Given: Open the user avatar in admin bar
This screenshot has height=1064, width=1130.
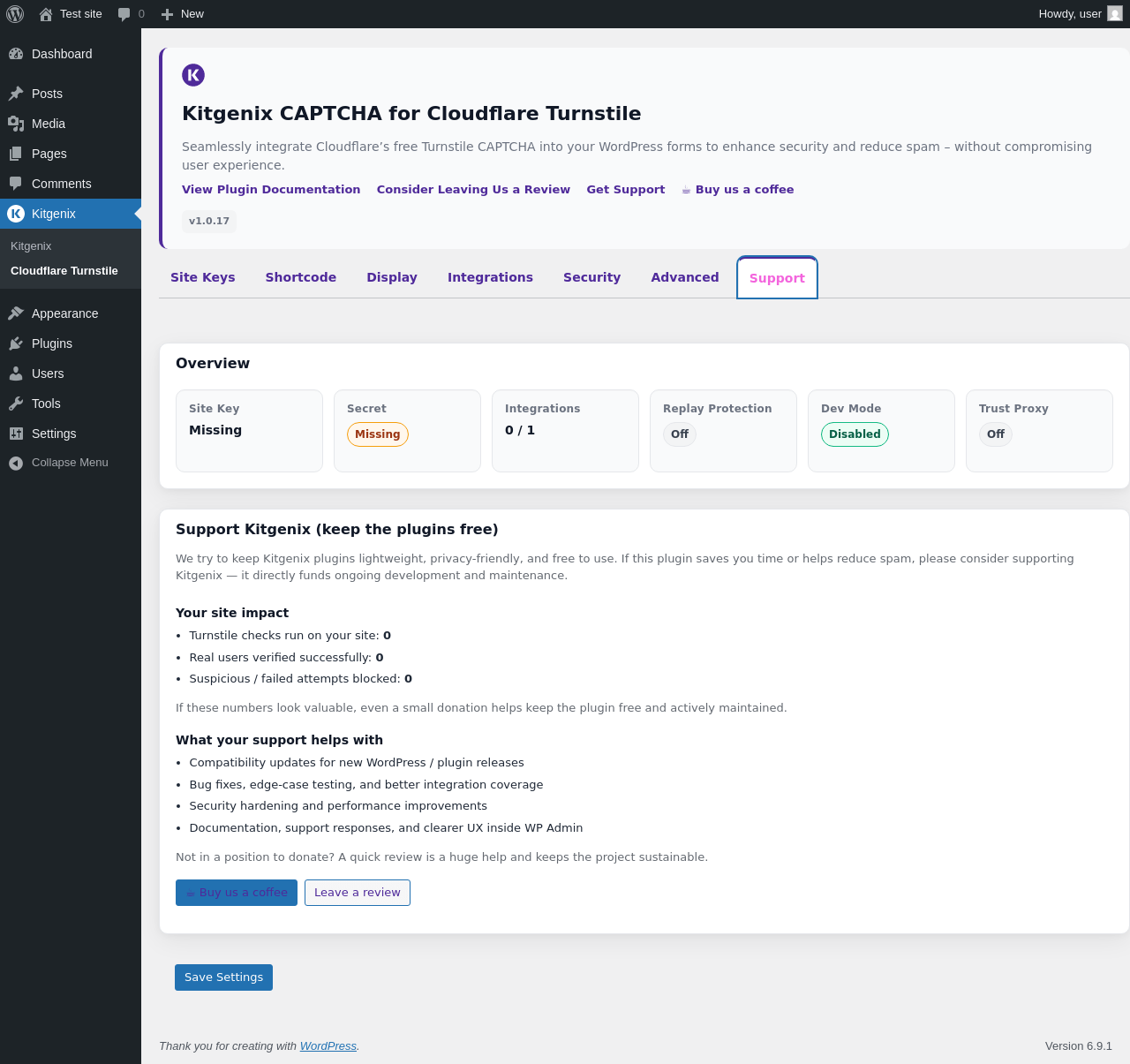Looking at the screenshot, I should tap(1115, 14).
